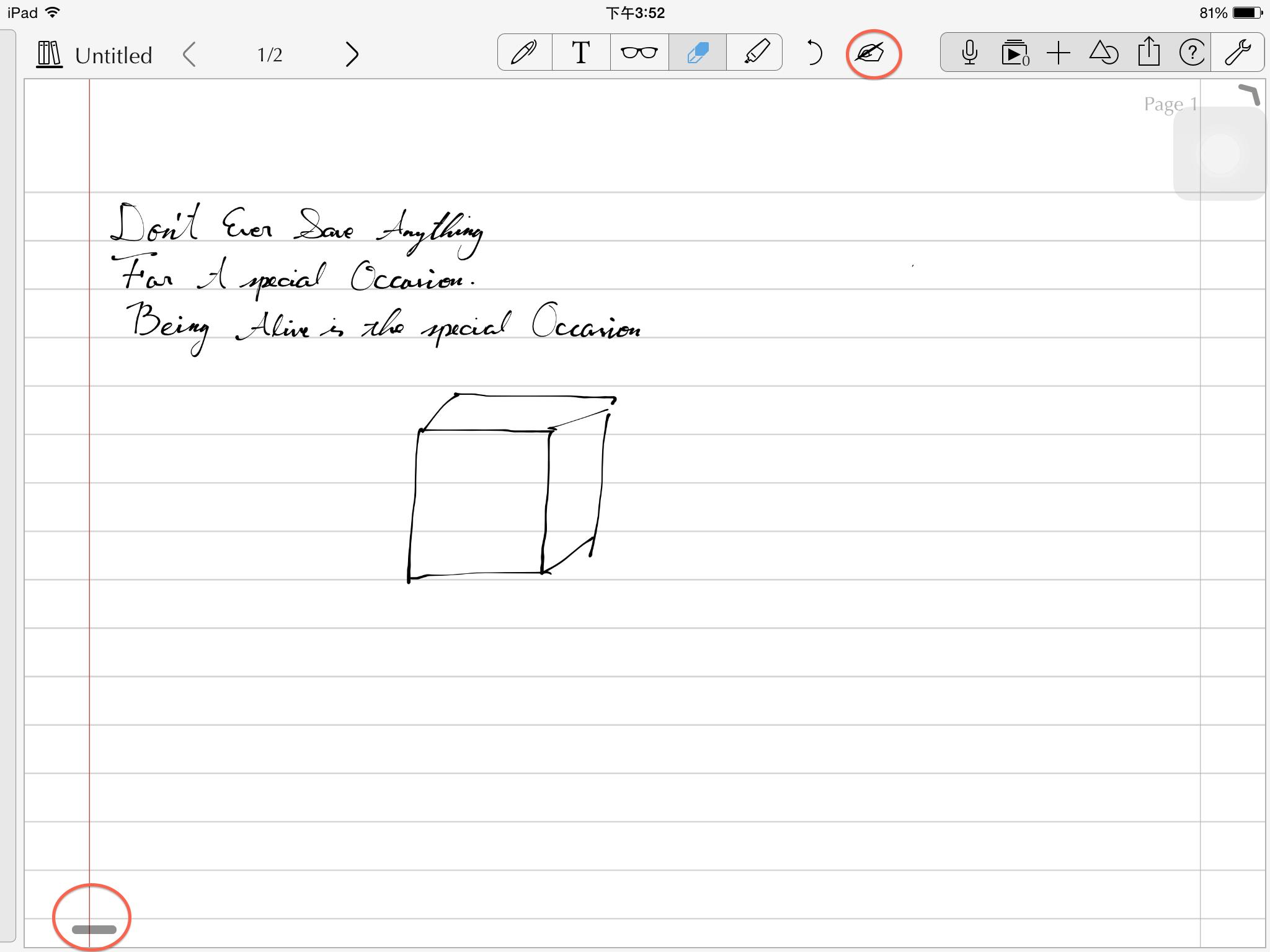Open the recordings playback list
The width and height of the screenshot is (1270, 952).
(1015, 53)
